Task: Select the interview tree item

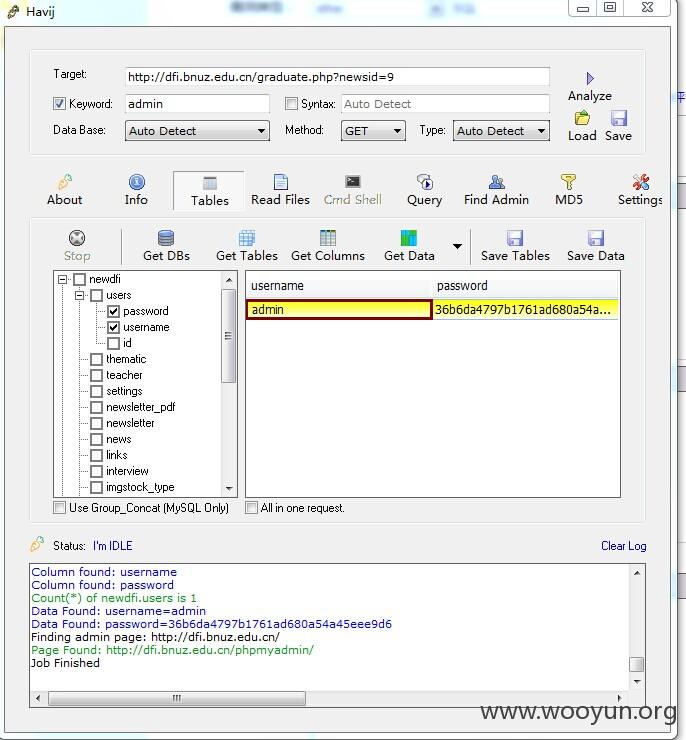Action: 127,471
